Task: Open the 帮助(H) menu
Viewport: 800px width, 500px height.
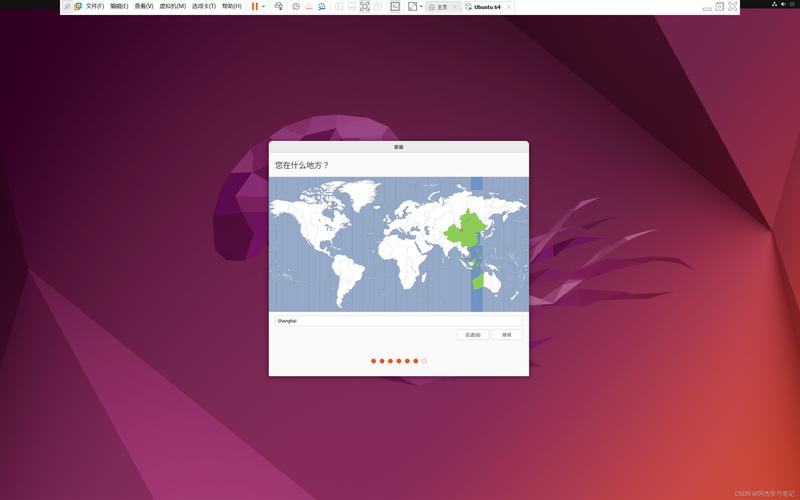Action: pos(232,7)
